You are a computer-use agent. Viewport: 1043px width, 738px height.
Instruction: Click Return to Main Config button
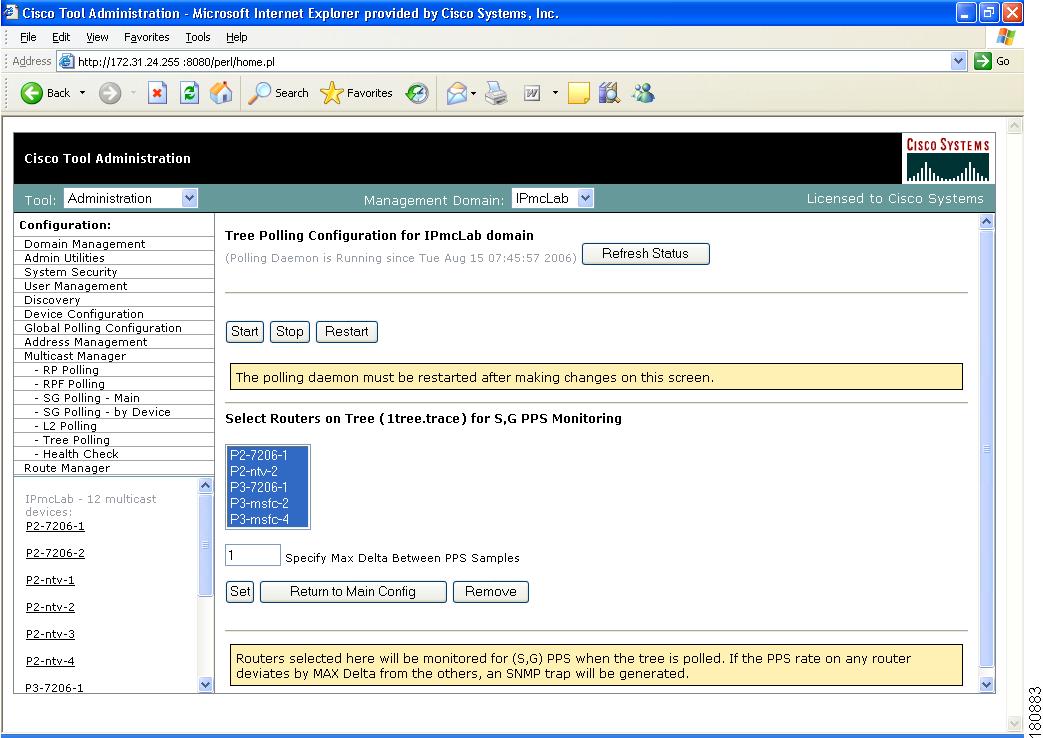click(353, 592)
